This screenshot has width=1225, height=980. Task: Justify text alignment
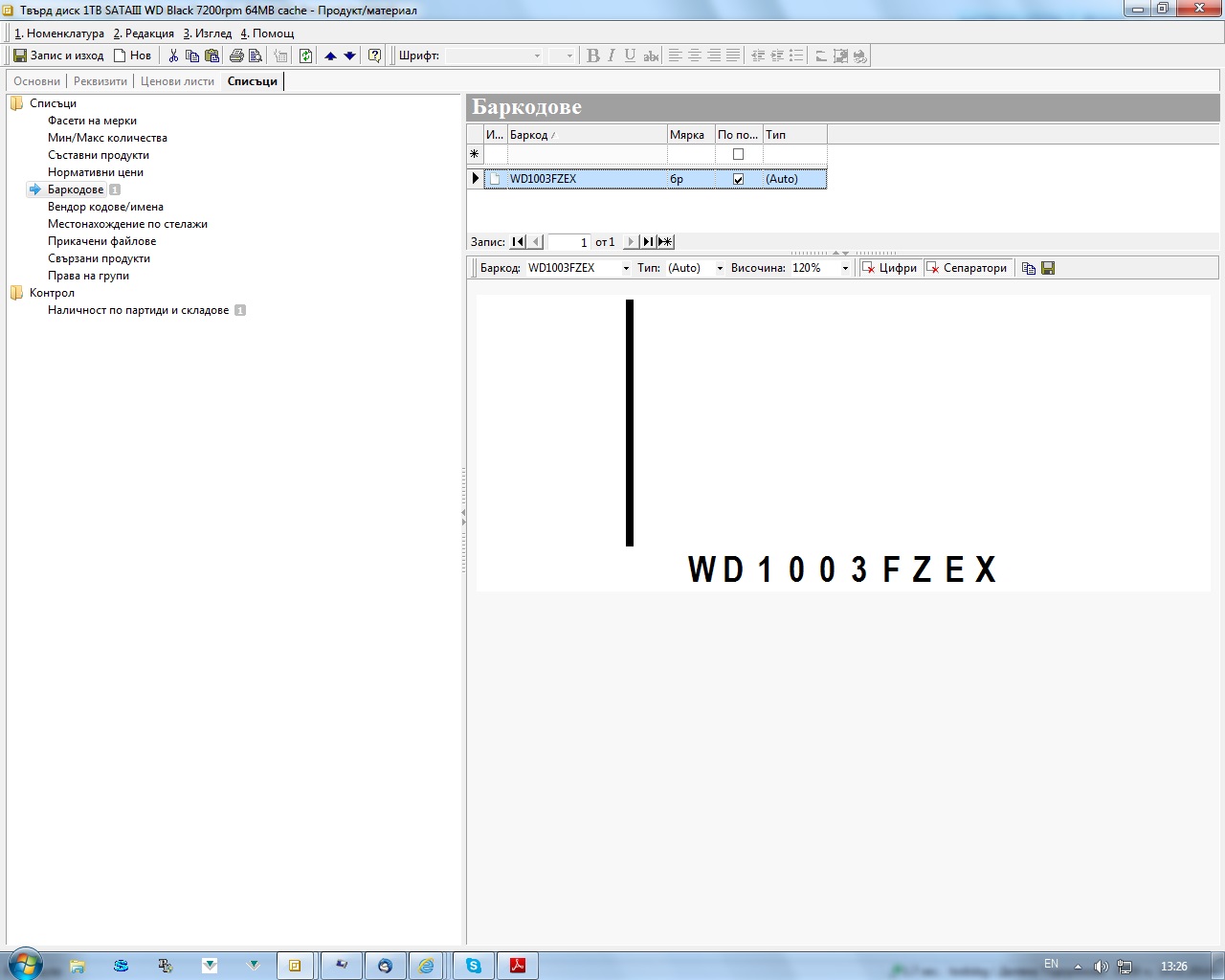[x=733, y=56]
